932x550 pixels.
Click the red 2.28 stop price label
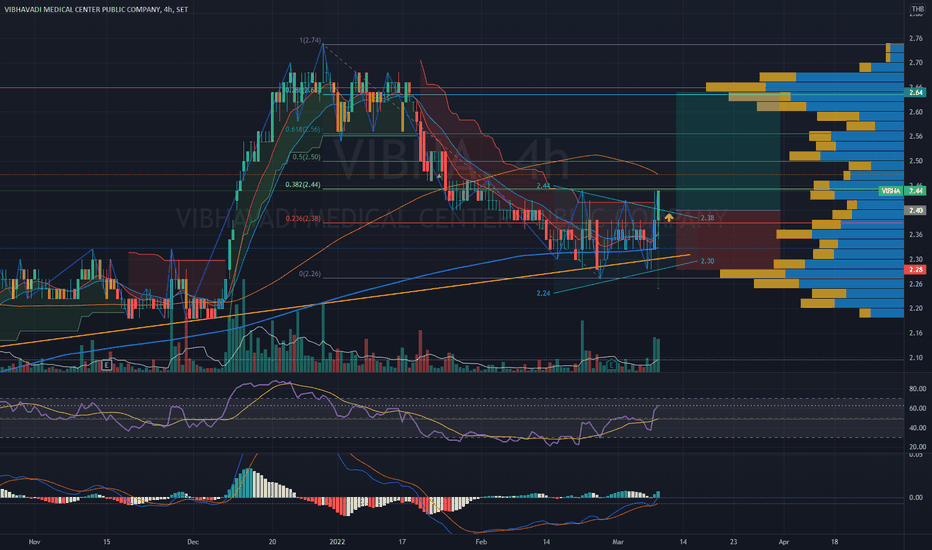point(915,270)
